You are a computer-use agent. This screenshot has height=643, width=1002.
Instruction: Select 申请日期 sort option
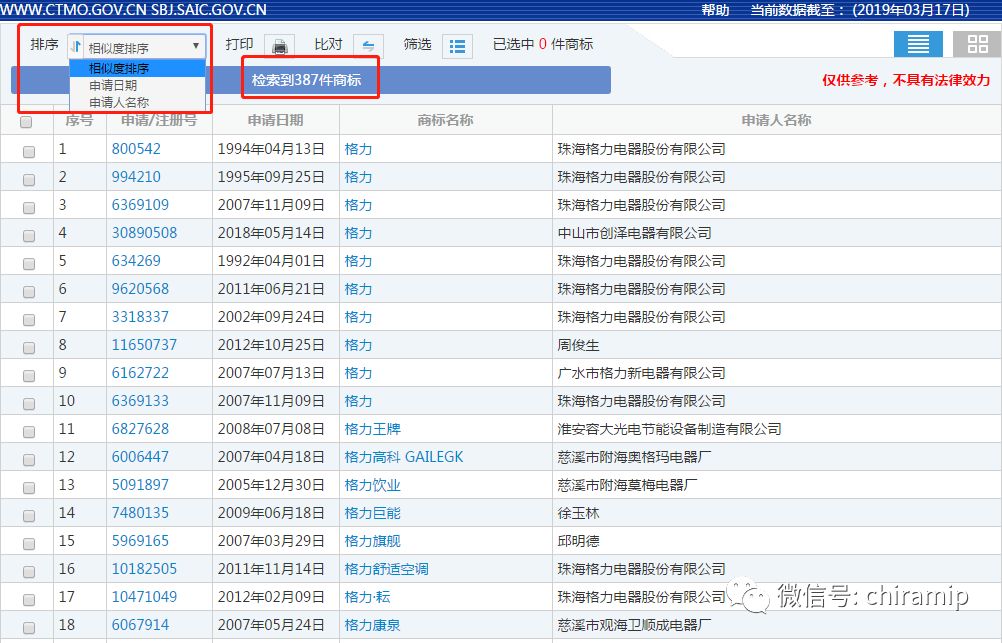[137, 85]
